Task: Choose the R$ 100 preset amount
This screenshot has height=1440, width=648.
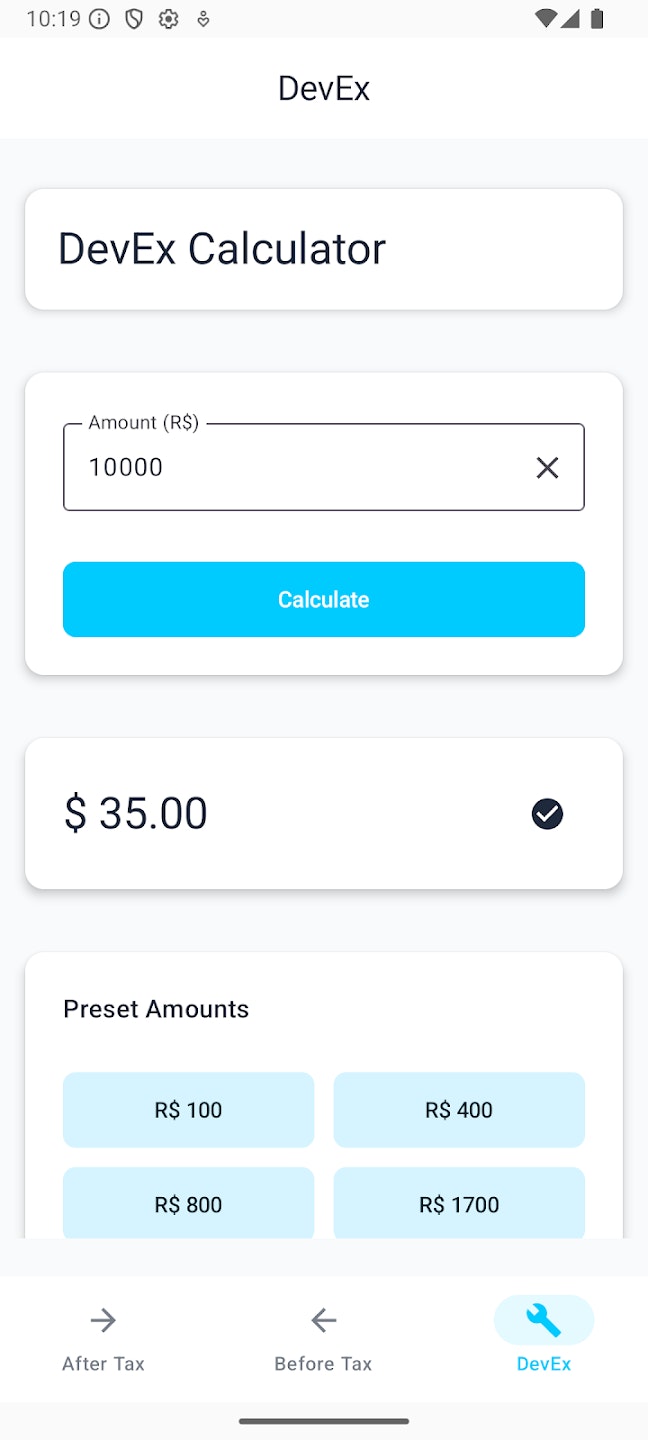Action: point(188,1110)
